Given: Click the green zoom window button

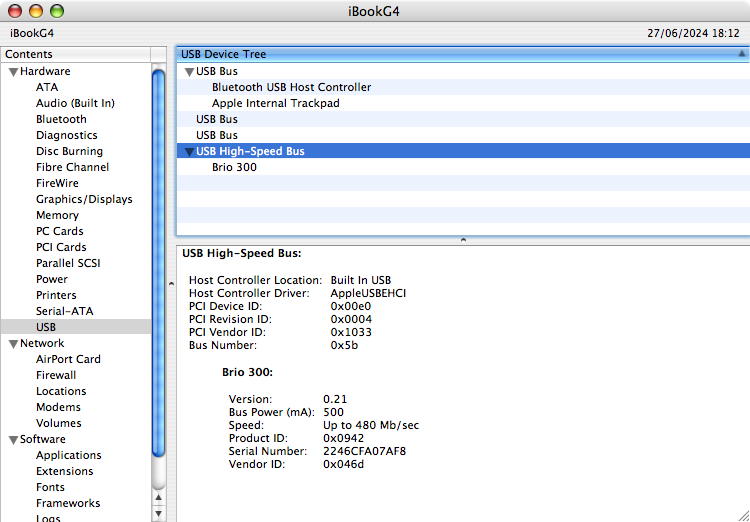Looking at the screenshot, I should click(x=57, y=11).
